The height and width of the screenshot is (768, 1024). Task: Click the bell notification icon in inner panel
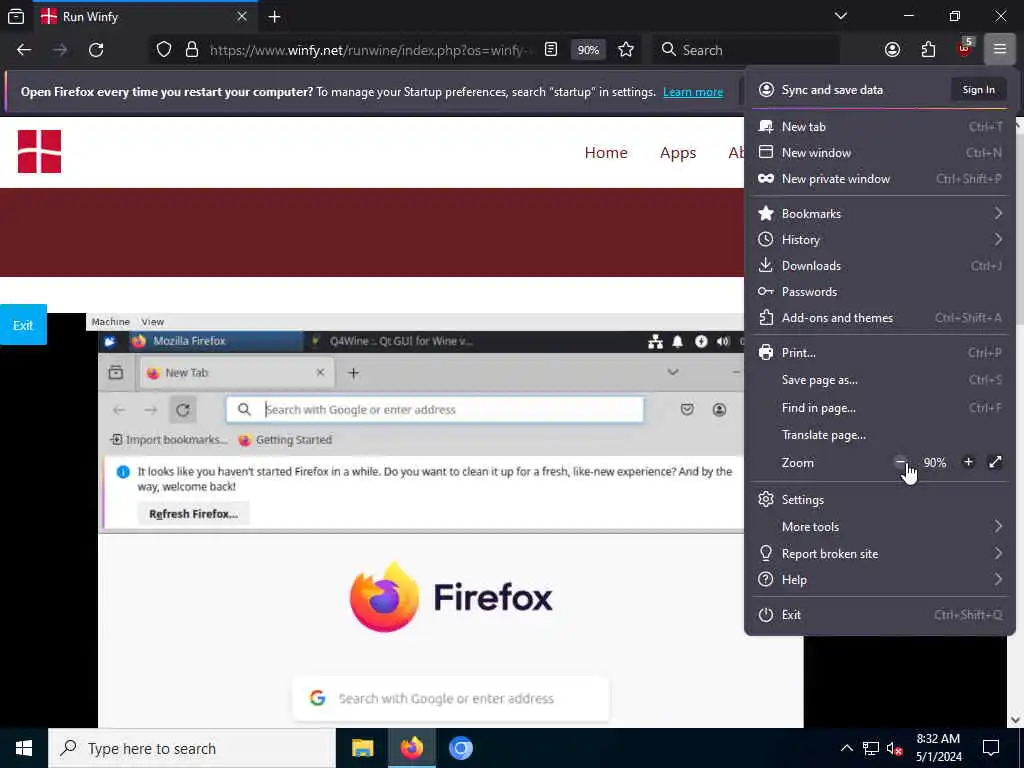pyautogui.click(x=678, y=341)
